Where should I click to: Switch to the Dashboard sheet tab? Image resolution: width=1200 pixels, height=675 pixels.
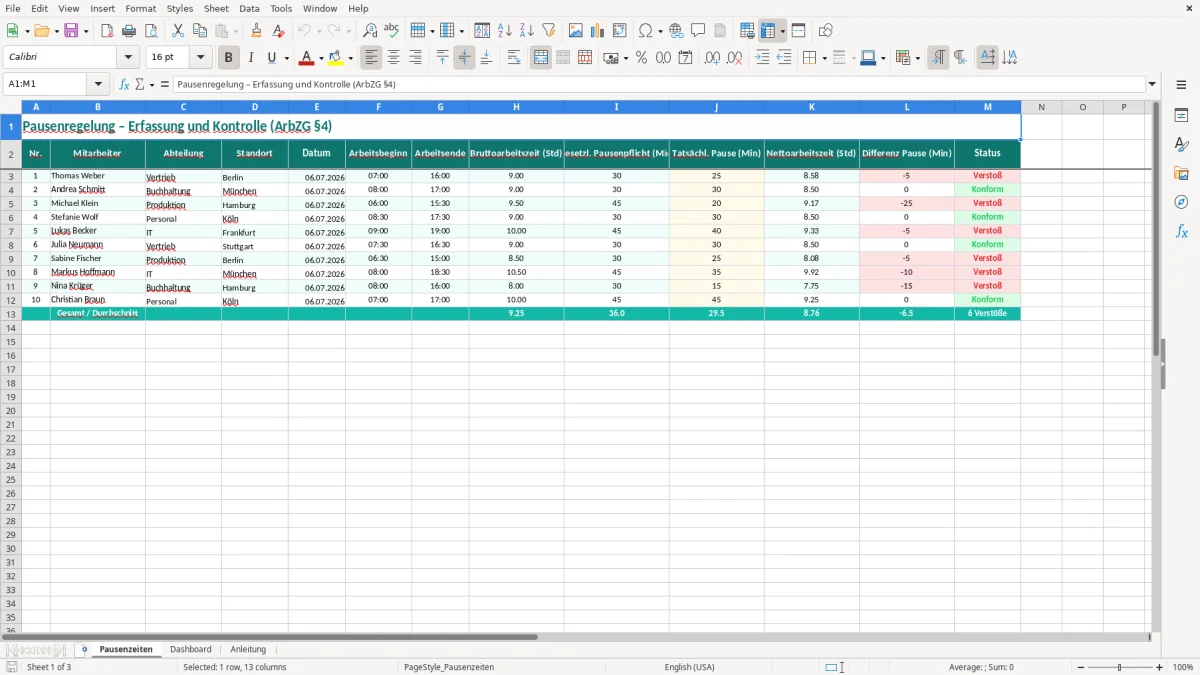click(x=191, y=649)
